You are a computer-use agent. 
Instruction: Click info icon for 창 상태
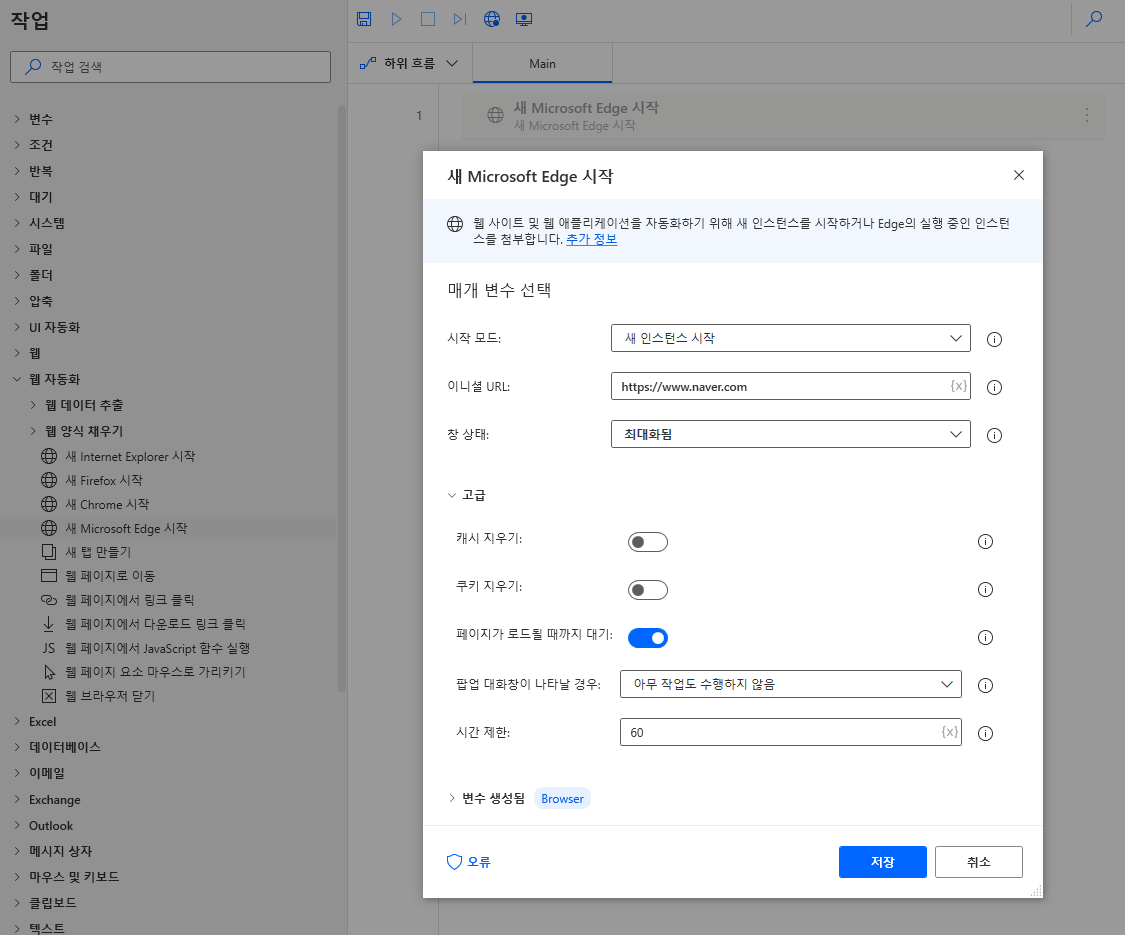tap(994, 436)
